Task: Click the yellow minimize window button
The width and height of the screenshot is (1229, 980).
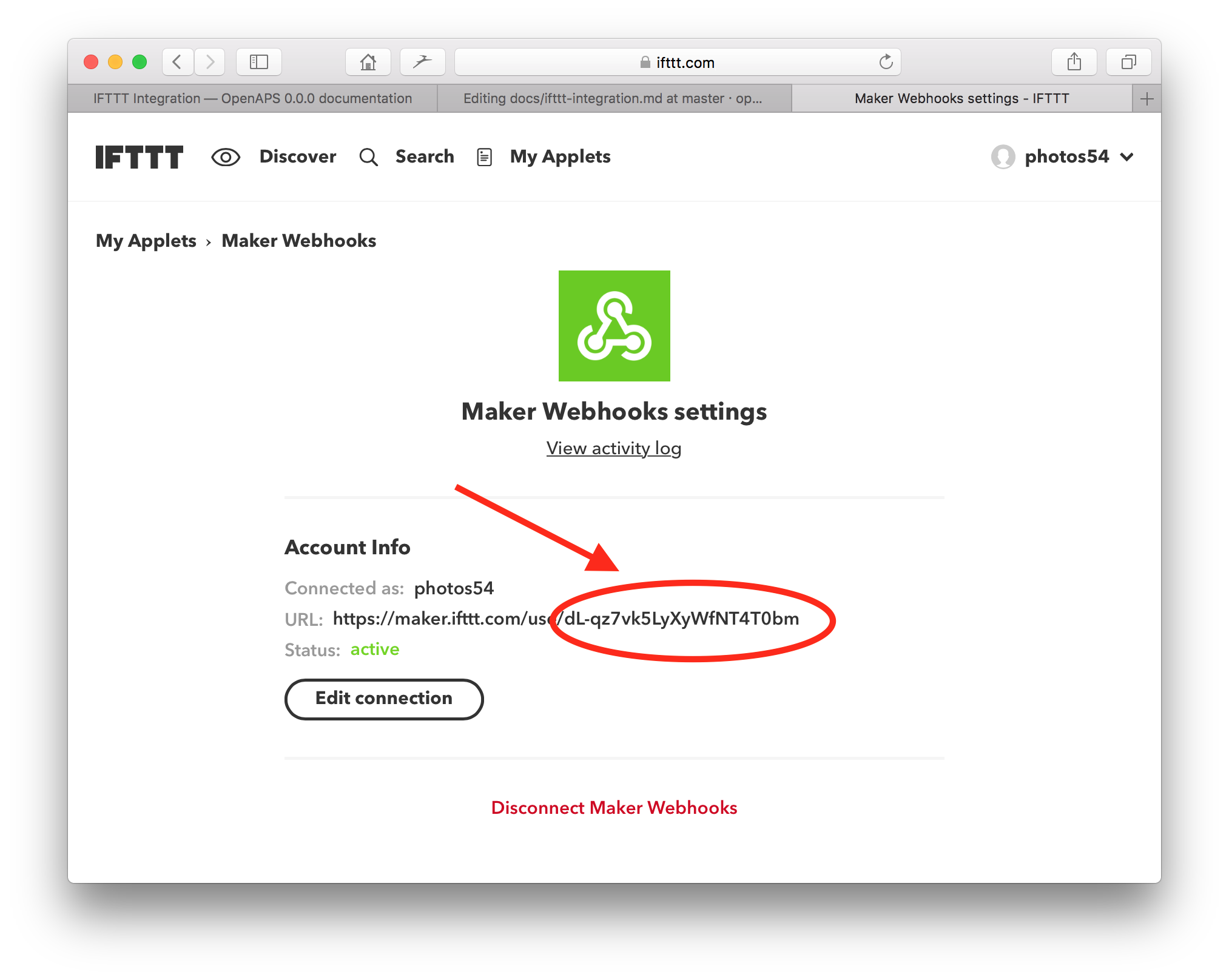Action: pos(115,62)
